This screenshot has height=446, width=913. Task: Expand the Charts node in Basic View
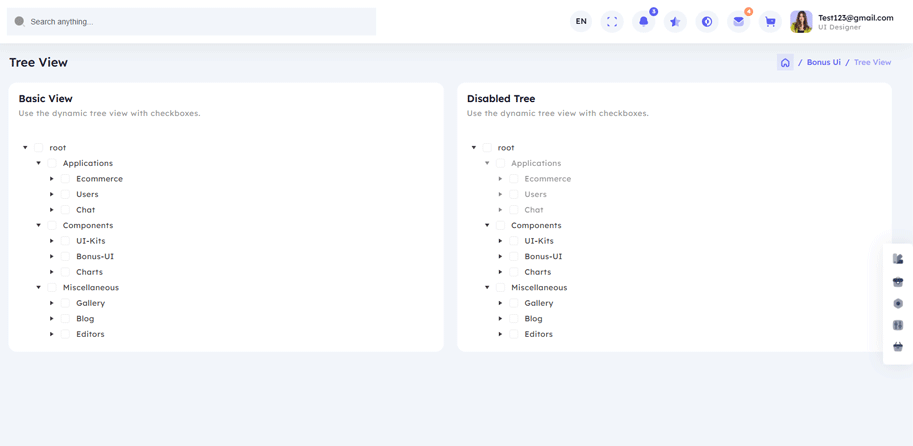[x=52, y=272]
